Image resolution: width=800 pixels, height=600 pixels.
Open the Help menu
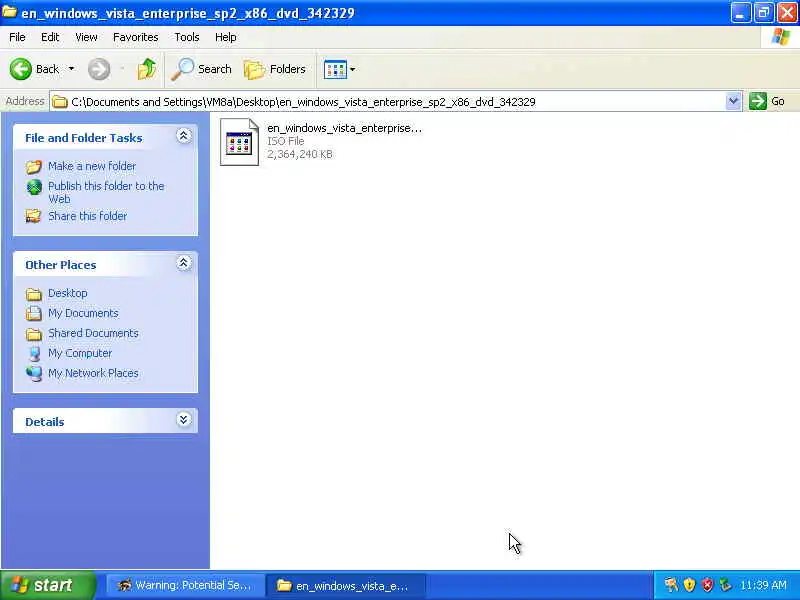click(225, 37)
